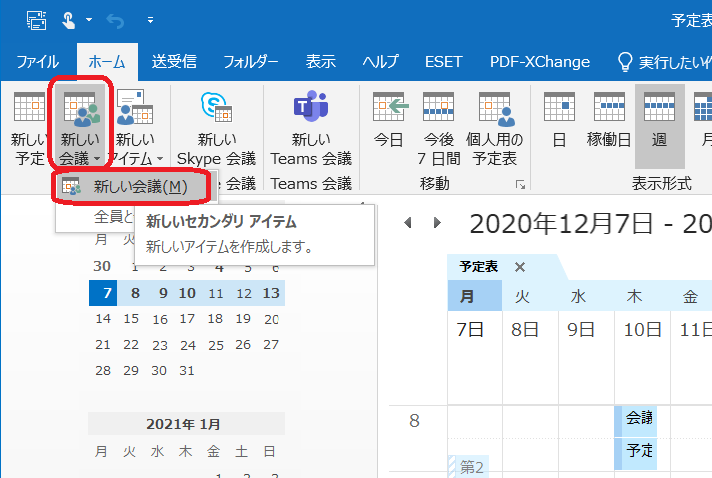Create a New Skype Meeting (新しいSkype会議)
The width and height of the screenshot is (712, 478).
click(216, 128)
